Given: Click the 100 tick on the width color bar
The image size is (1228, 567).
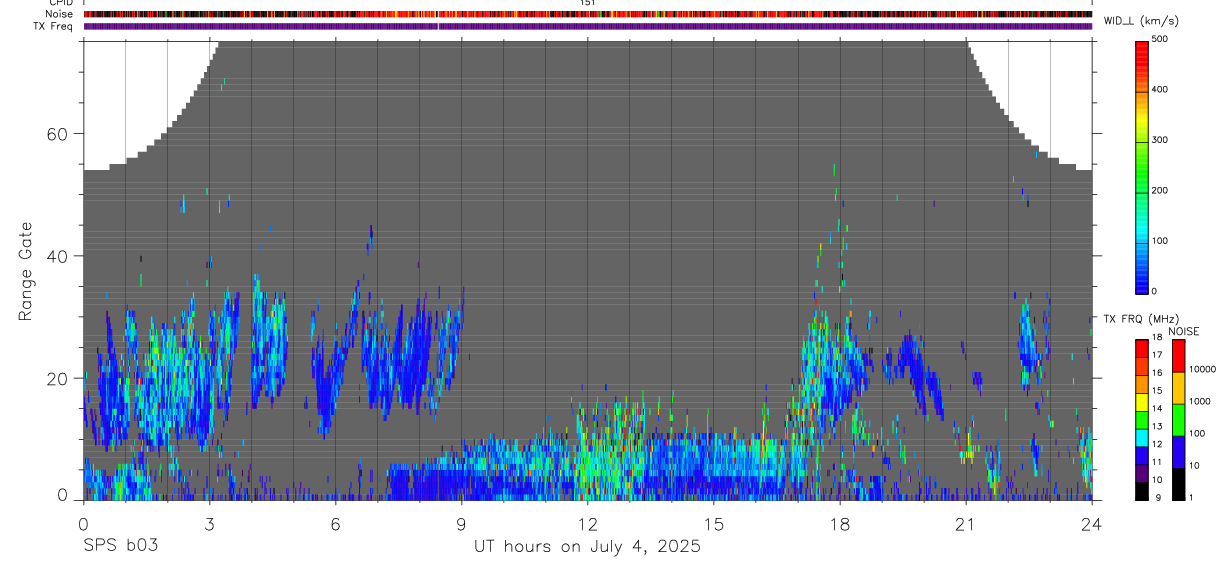Looking at the screenshot, I should [1160, 241].
